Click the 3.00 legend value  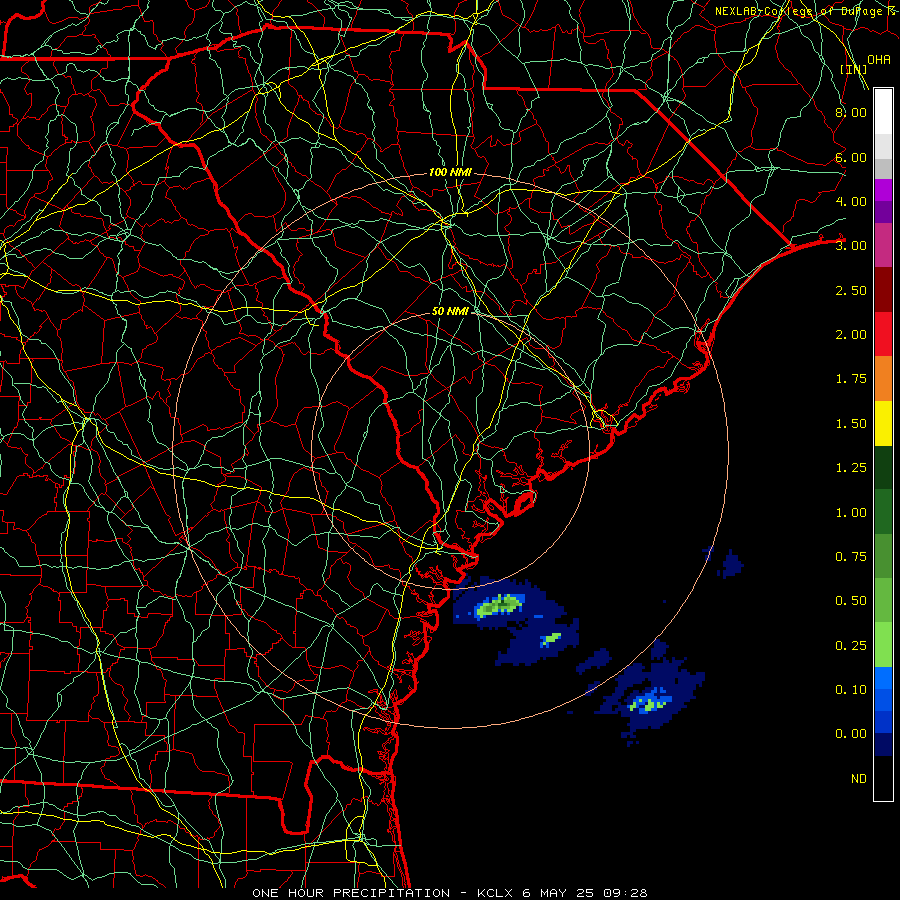(x=851, y=246)
